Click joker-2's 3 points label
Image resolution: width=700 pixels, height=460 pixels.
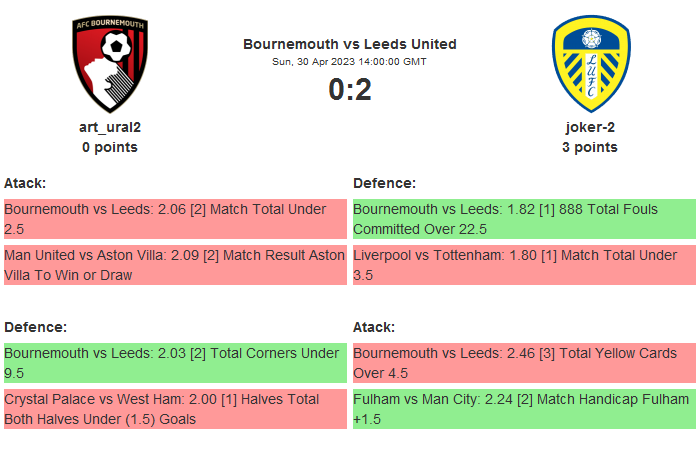click(x=590, y=147)
